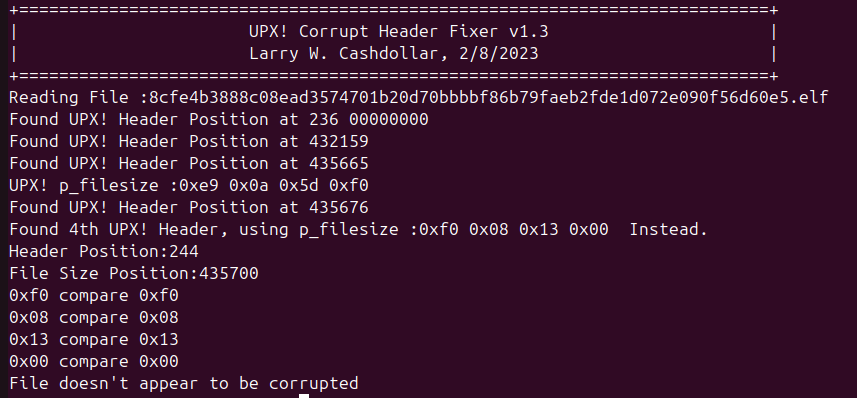
Task: Click the word Instead. at line end
Action: 668,229
